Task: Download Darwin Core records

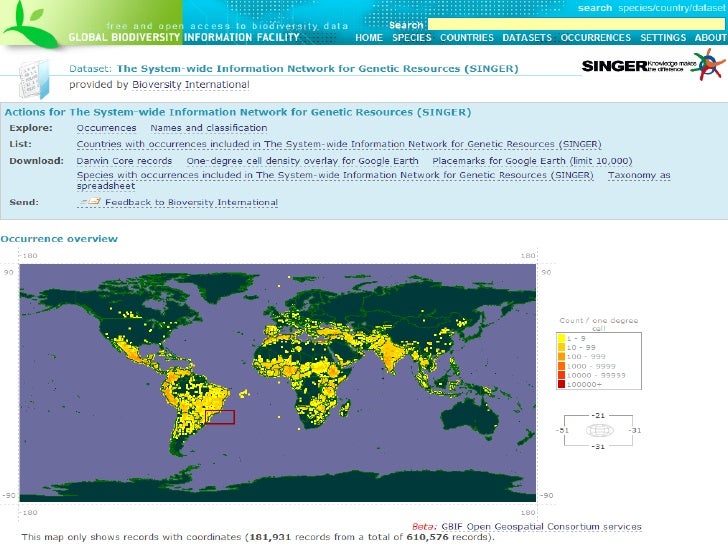Action: click(x=124, y=161)
